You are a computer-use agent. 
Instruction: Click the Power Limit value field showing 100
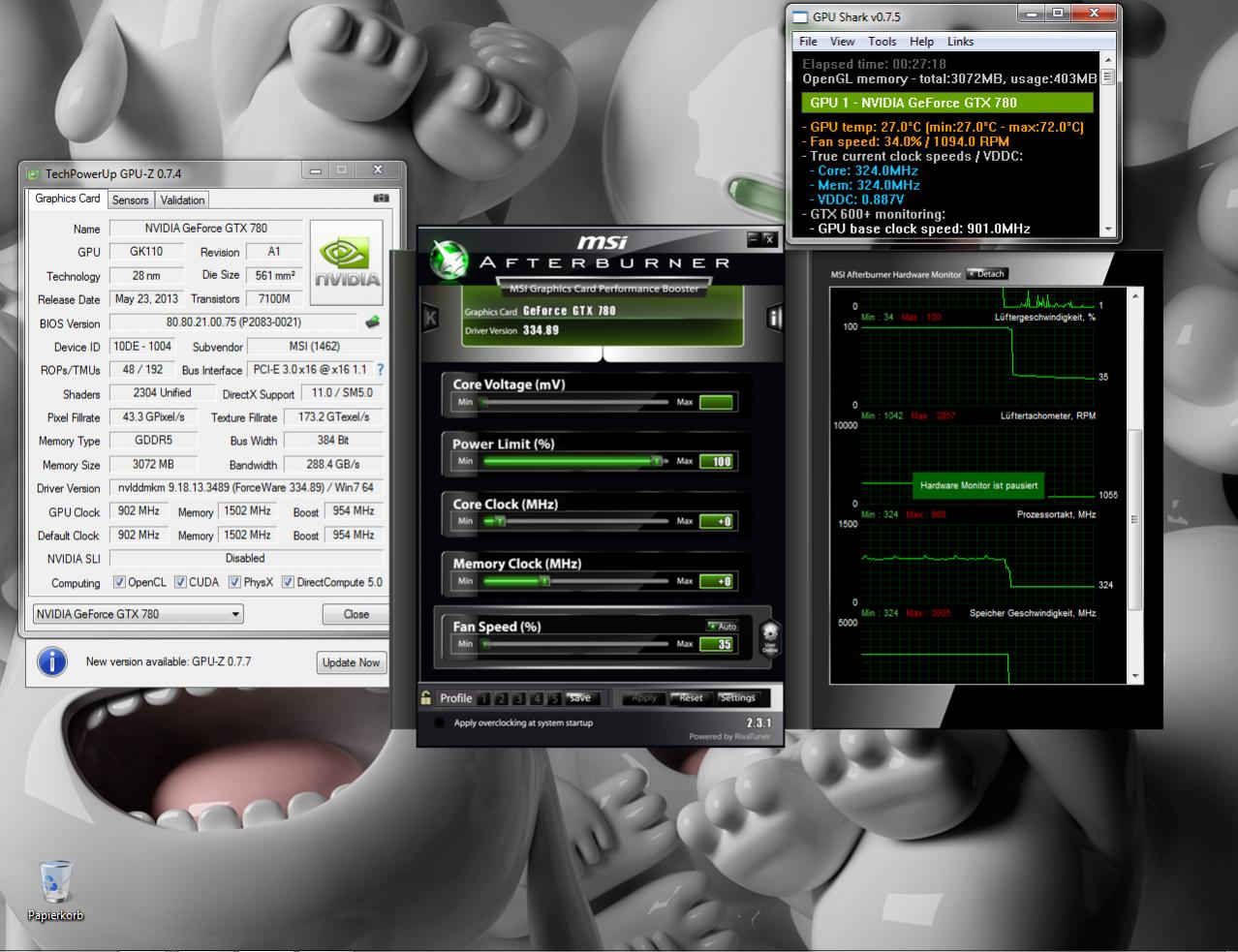click(x=716, y=461)
